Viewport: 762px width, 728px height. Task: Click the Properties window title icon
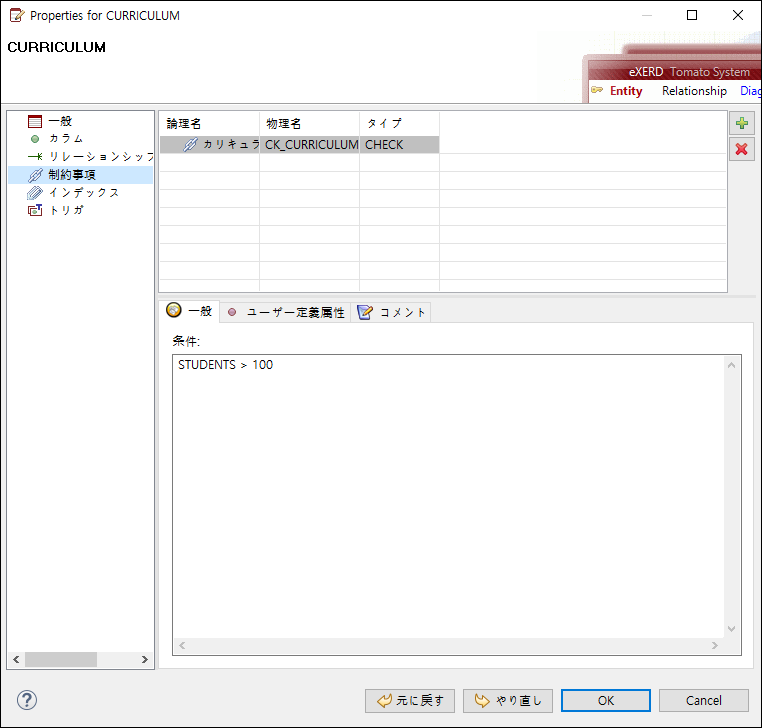click(x=17, y=16)
